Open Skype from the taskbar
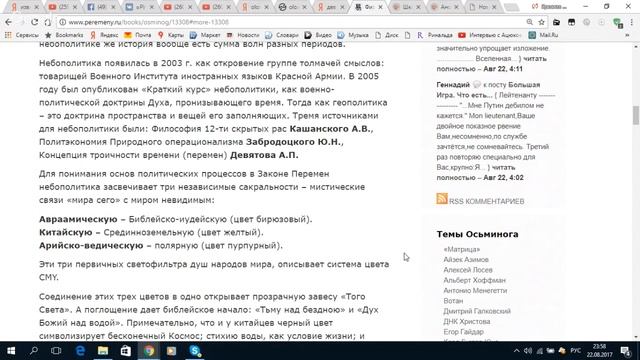640x360 pixels. coord(195,351)
